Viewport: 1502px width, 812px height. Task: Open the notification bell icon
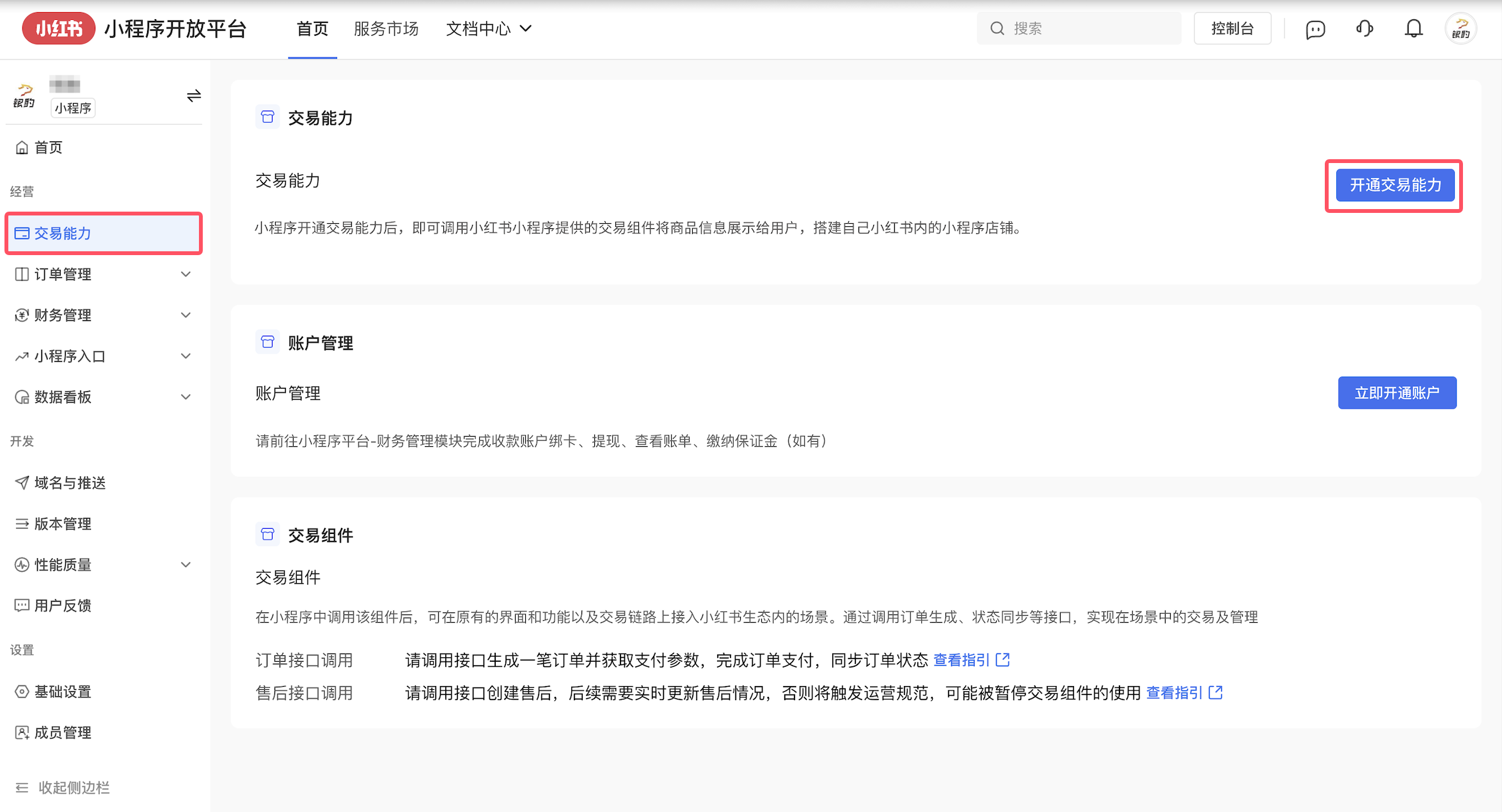(x=1413, y=28)
